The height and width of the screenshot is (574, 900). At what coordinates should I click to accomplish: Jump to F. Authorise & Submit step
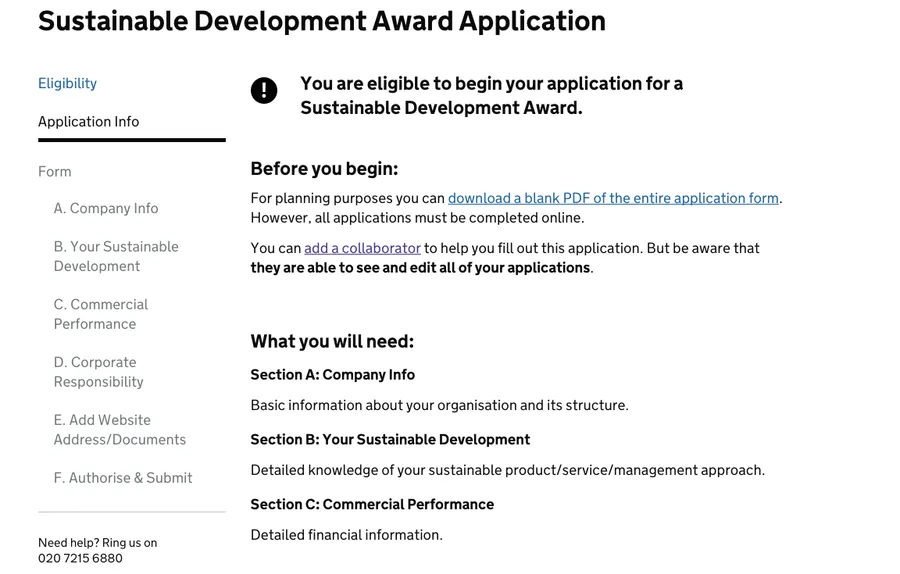(123, 478)
